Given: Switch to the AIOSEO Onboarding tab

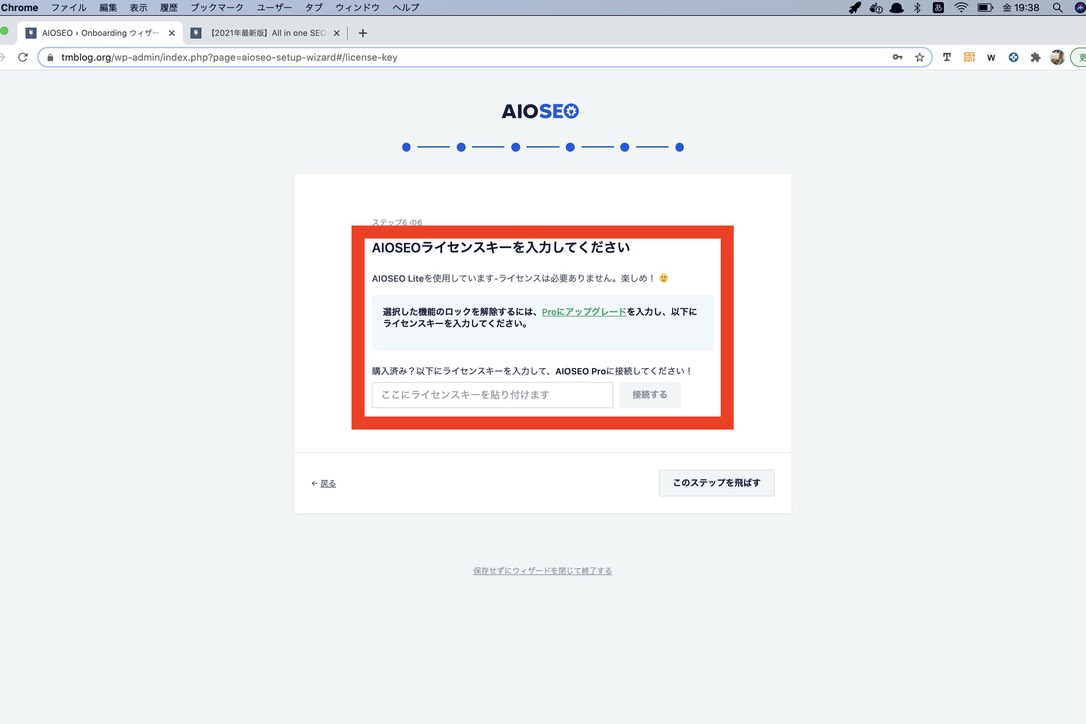Looking at the screenshot, I should tap(100, 33).
